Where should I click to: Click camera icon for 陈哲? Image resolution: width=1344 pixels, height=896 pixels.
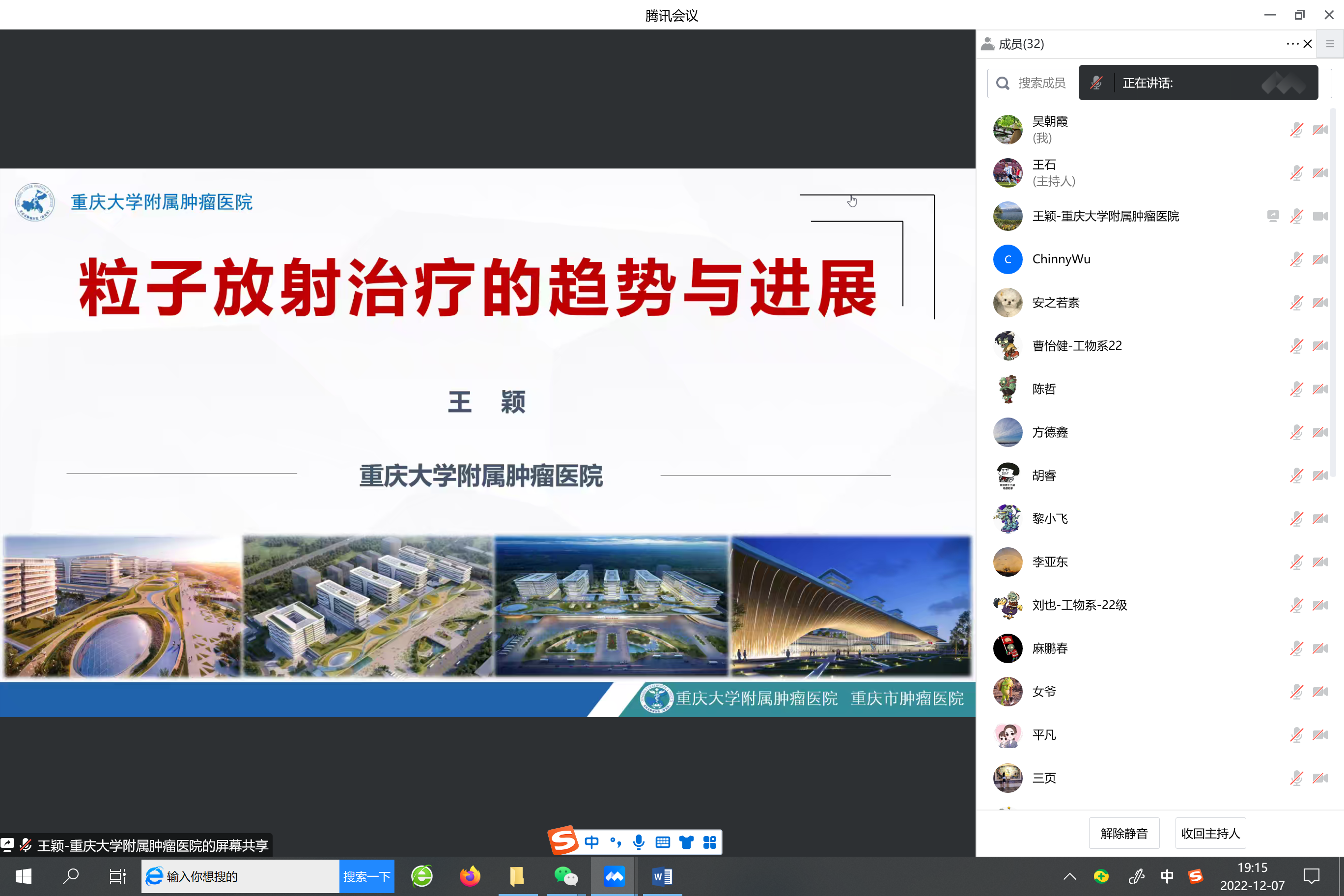click(x=1320, y=389)
